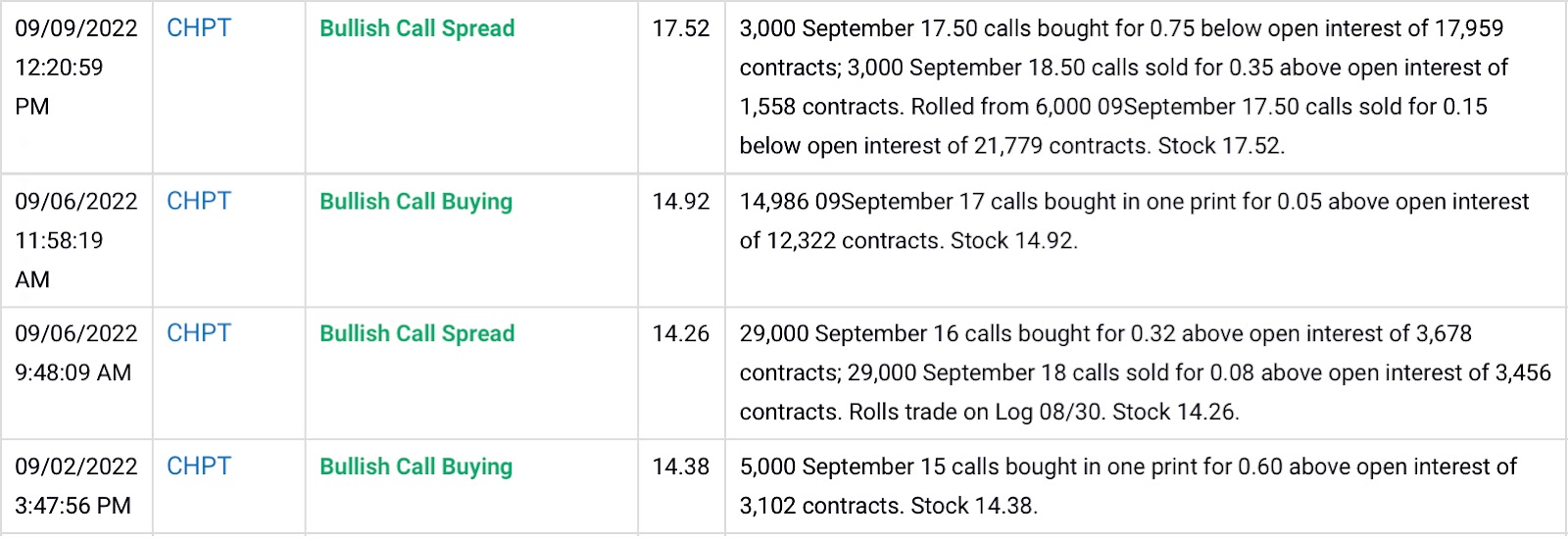Click the 14.26 price cell
This screenshot has height=540, width=1568.
(680, 333)
